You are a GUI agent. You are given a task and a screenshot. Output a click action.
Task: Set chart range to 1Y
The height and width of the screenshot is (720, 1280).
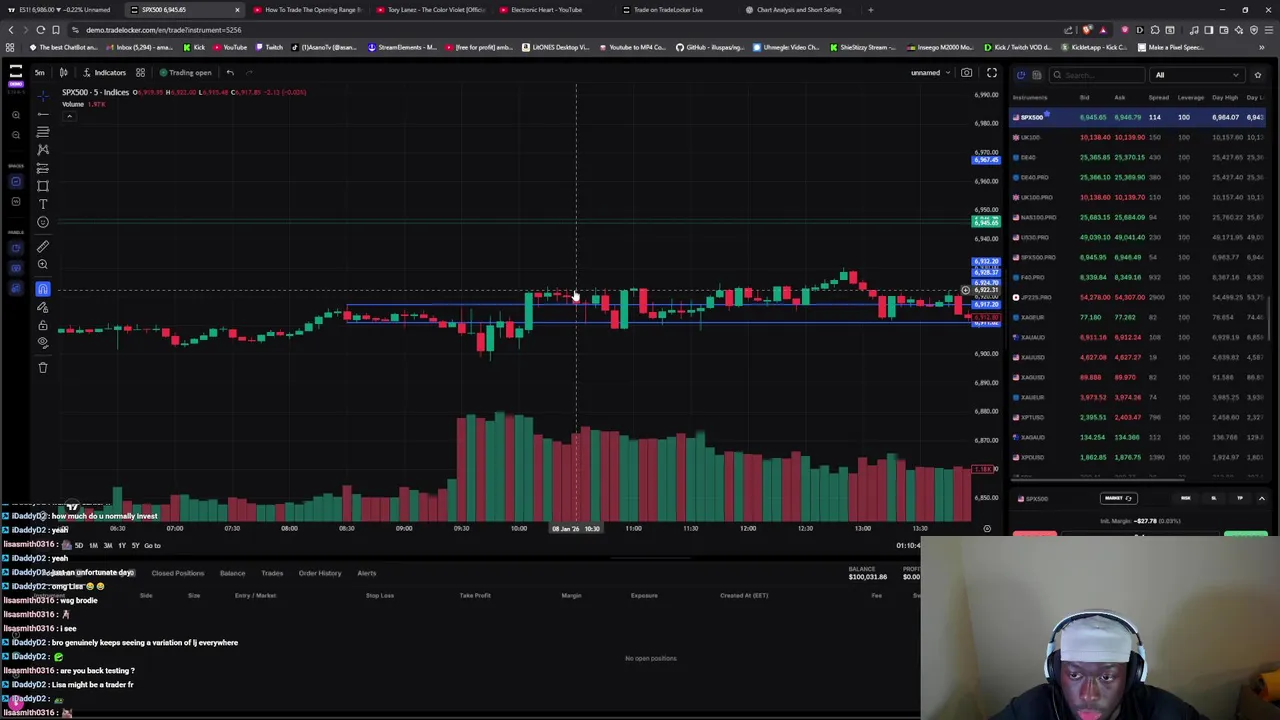pyautogui.click(x=121, y=545)
